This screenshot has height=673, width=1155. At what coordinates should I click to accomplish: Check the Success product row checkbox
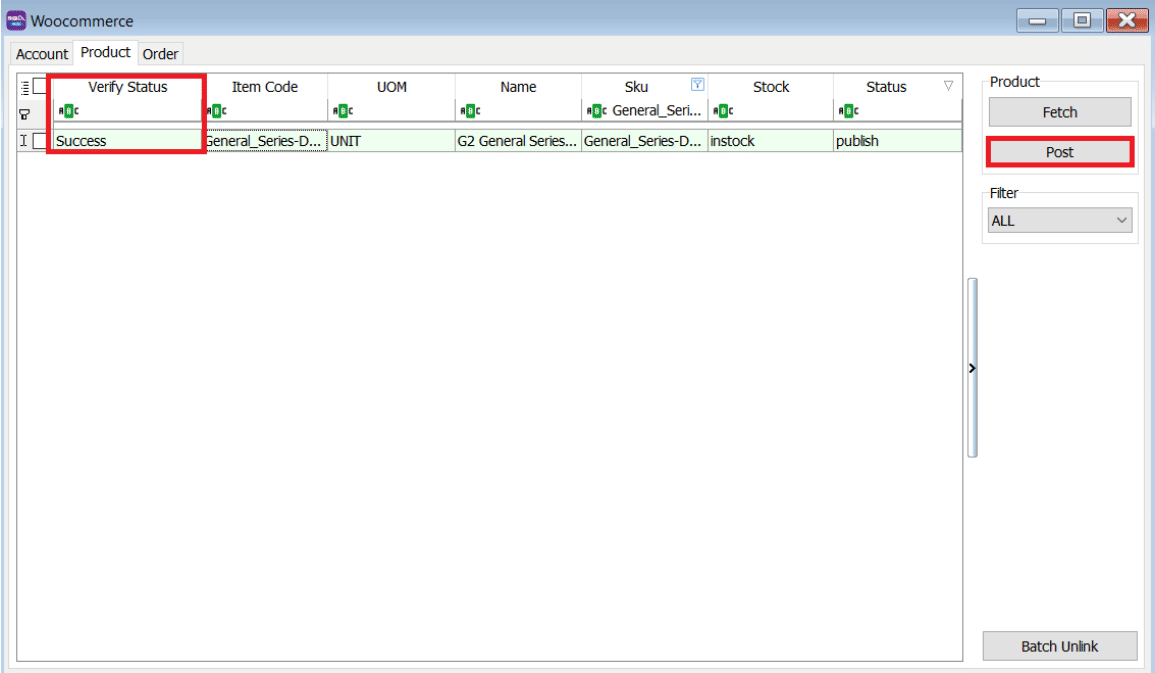click(x=40, y=141)
